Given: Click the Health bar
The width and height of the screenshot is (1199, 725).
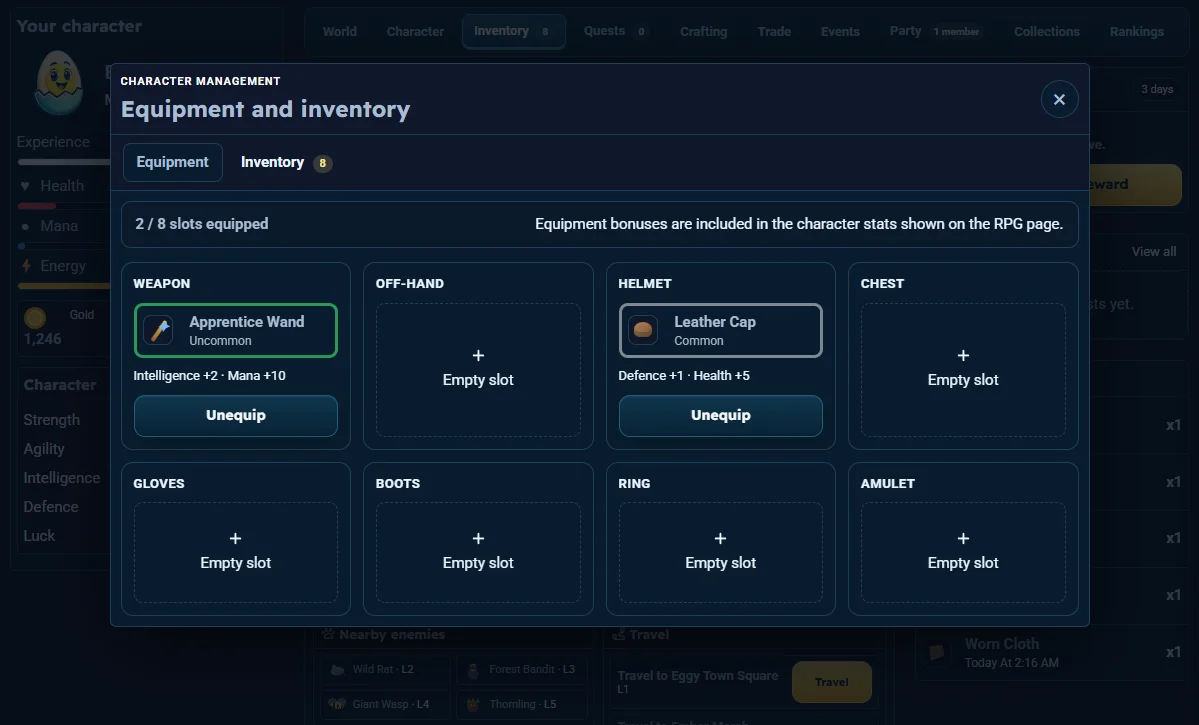Looking at the screenshot, I should (64, 206).
